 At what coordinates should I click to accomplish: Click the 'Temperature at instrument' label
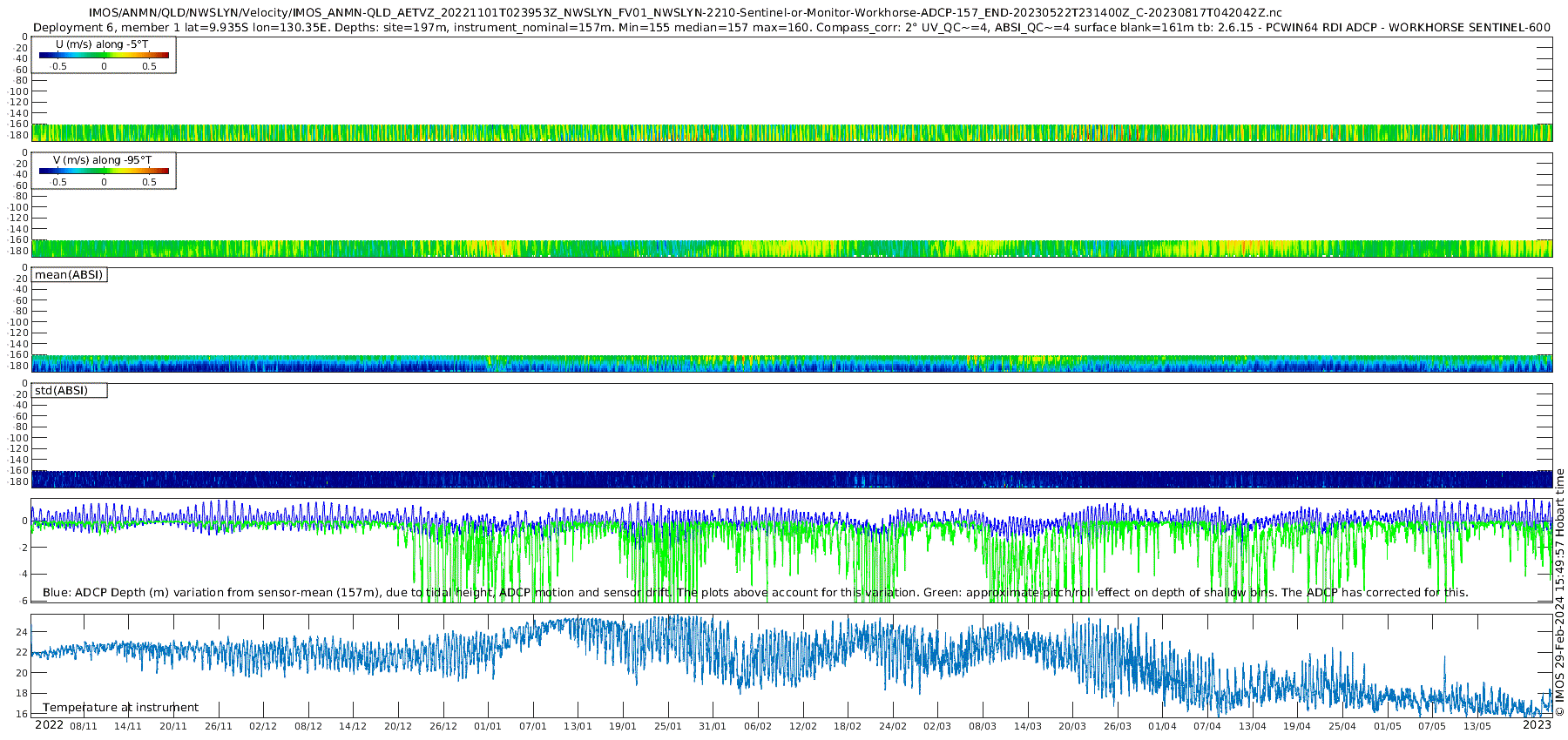(120, 707)
